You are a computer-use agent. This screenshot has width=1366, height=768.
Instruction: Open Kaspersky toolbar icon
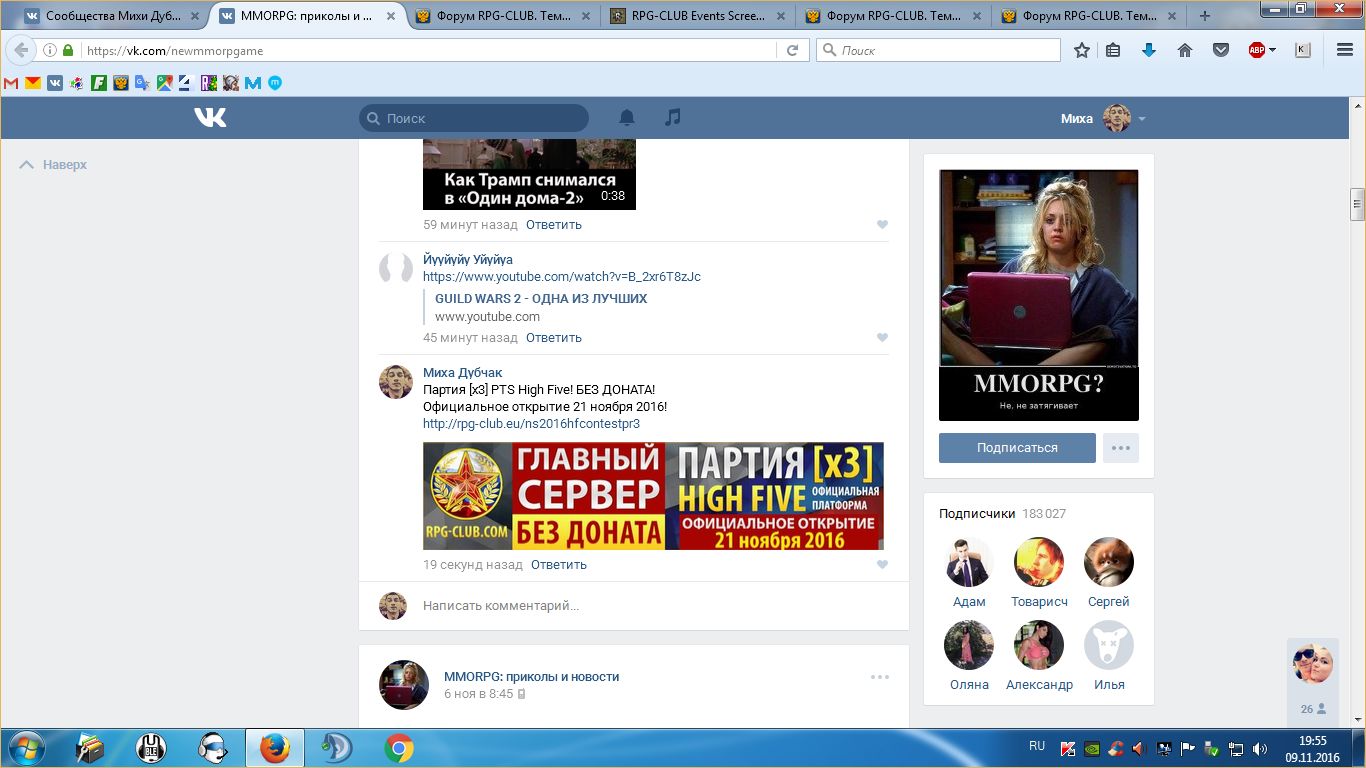tap(1302, 50)
